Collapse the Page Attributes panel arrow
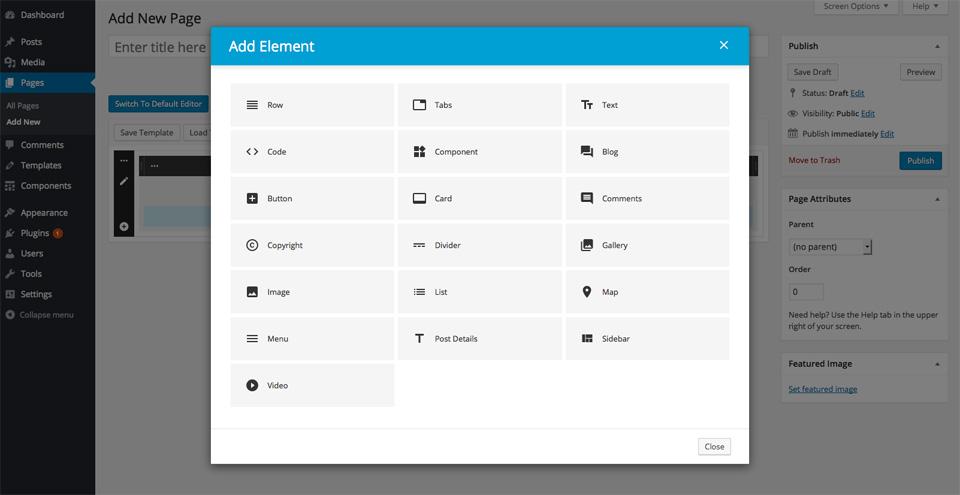Image resolution: width=960 pixels, height=495 pixels. [937, 199]
